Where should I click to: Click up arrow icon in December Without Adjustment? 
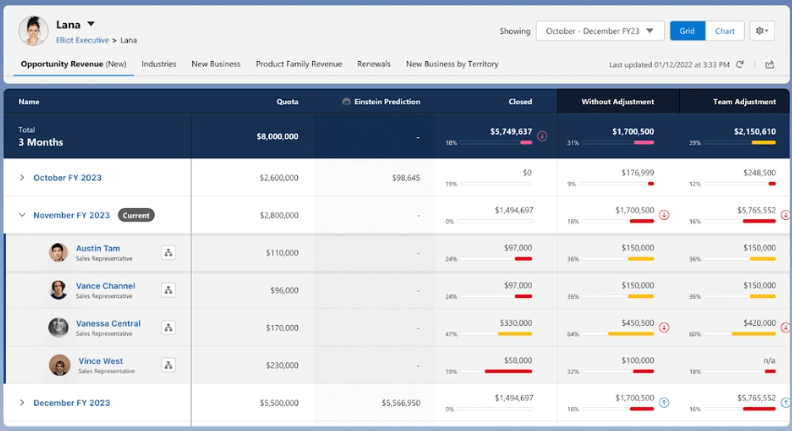[x=664, y=403]
